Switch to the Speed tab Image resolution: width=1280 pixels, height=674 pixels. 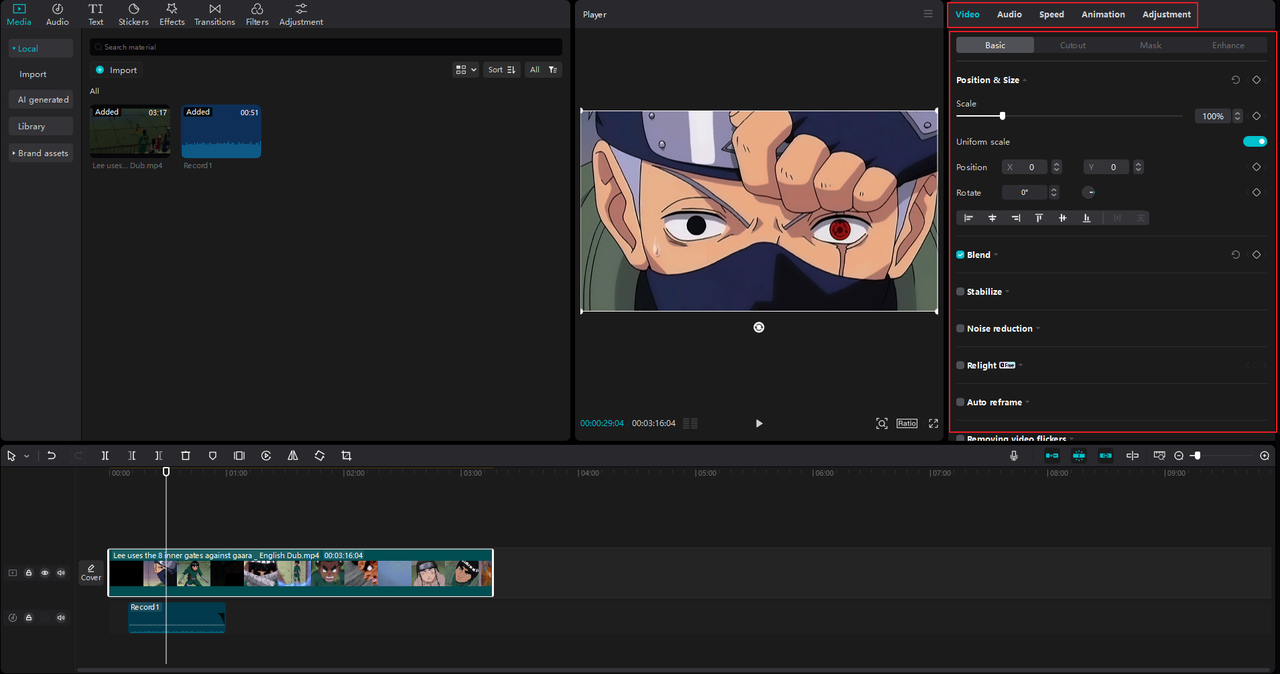click(1051, 14)
